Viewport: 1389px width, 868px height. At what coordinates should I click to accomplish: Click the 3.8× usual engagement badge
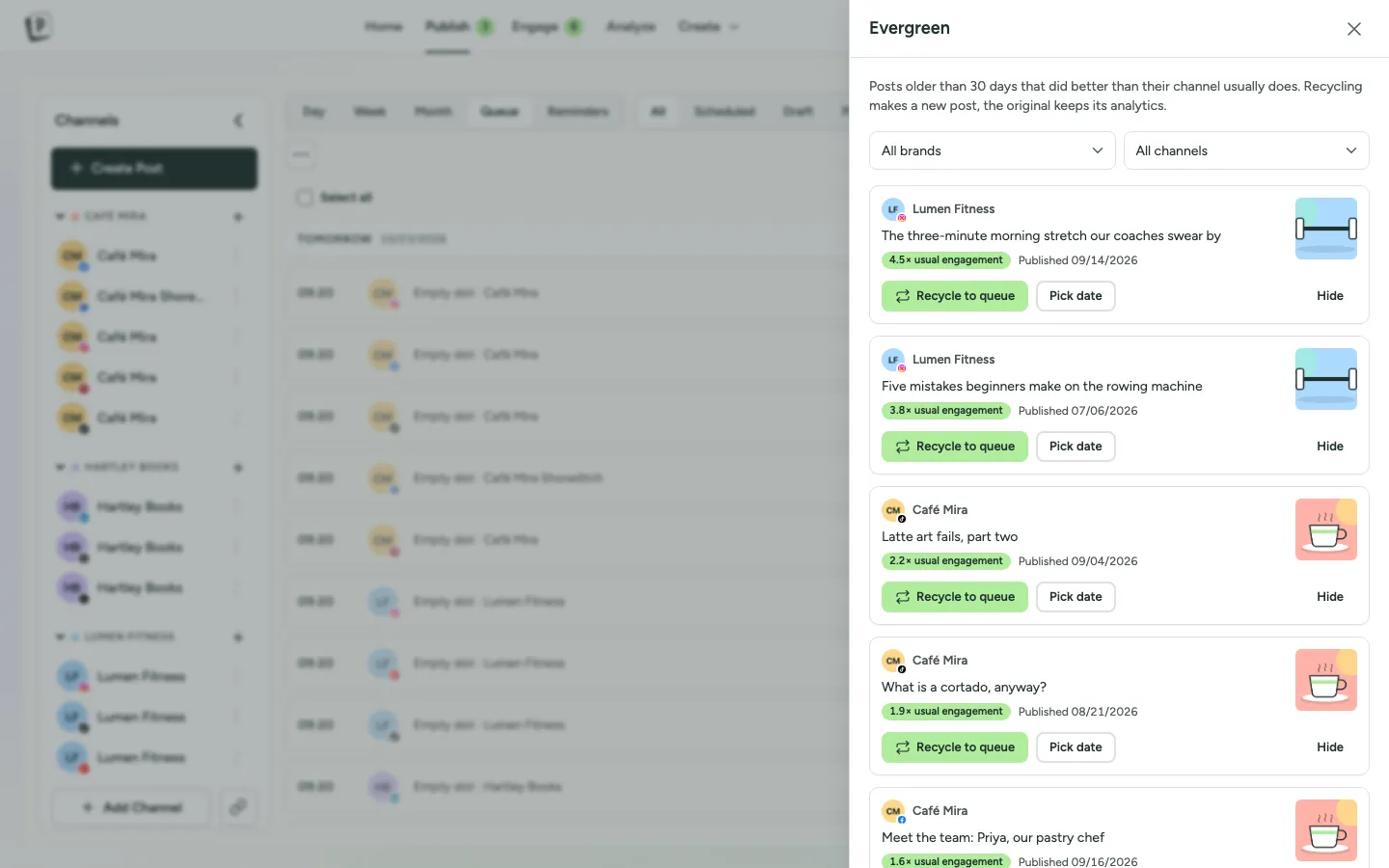pos(946,411)
